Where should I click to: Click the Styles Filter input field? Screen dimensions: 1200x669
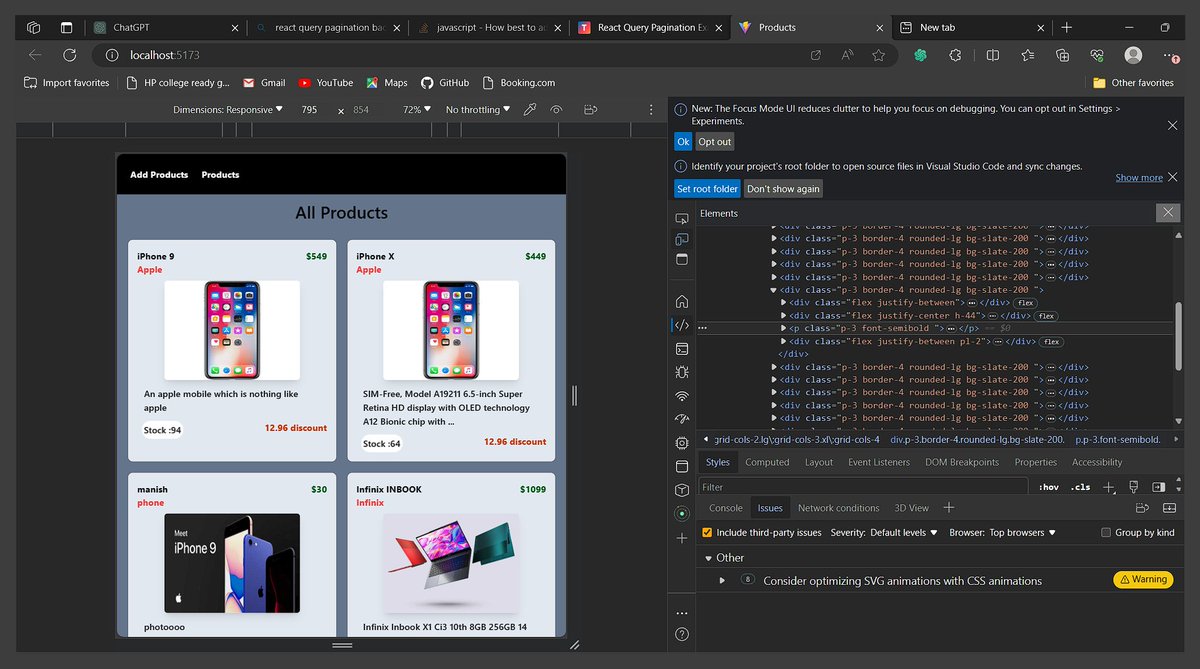863,487
